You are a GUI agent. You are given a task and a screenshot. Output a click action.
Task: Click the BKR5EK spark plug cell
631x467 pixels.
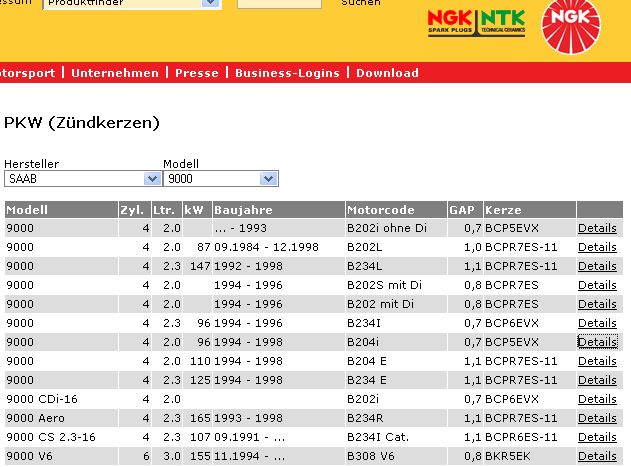tap(530, 456)
